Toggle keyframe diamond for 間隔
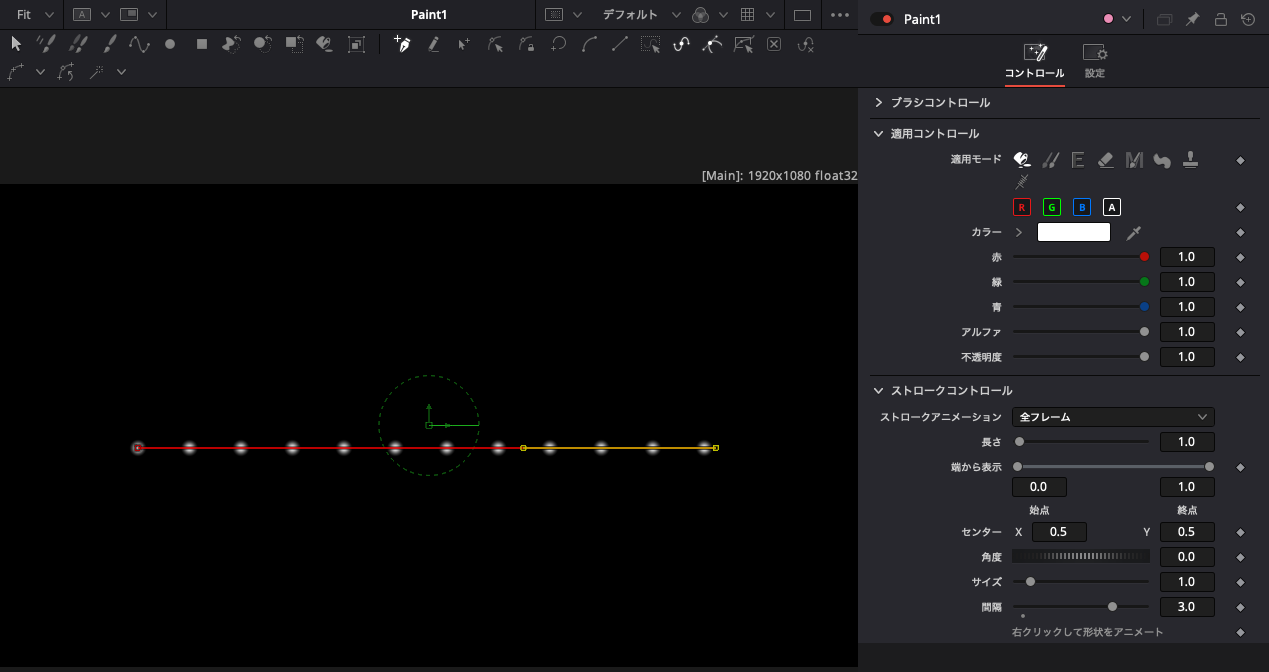1269x672 pixels. tap(1241, 607)
